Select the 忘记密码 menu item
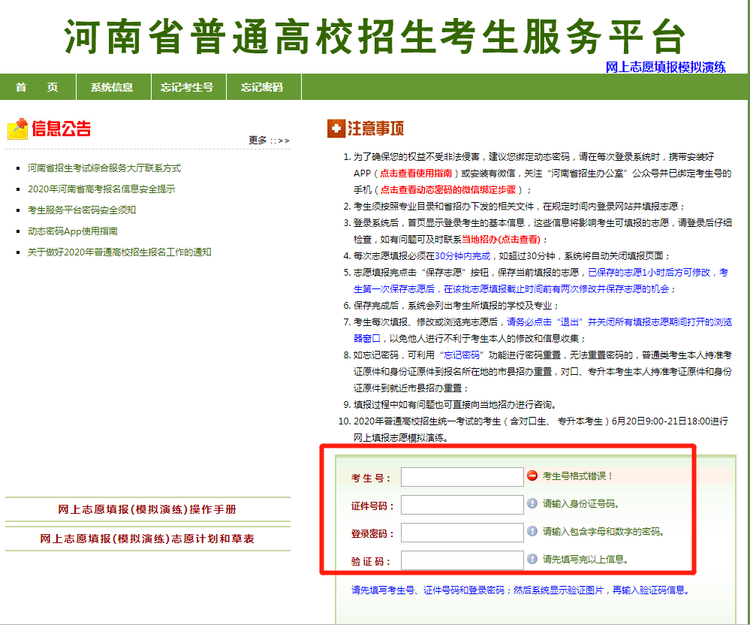Viewport: 750px width, 625px height. coord(262,88)
